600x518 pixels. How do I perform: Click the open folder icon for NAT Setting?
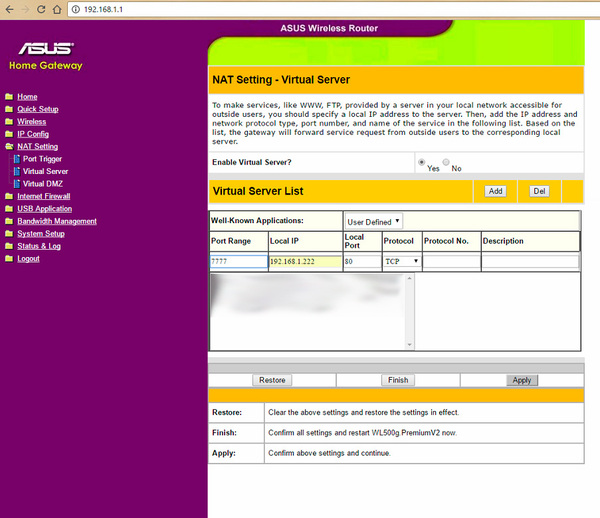tap(9, 147)
